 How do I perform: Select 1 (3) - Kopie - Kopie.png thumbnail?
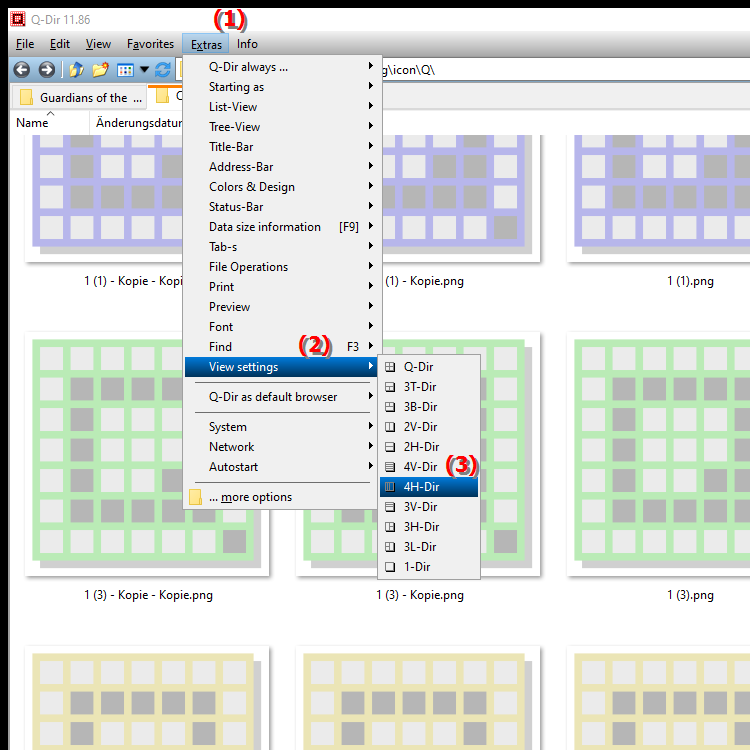147,454
